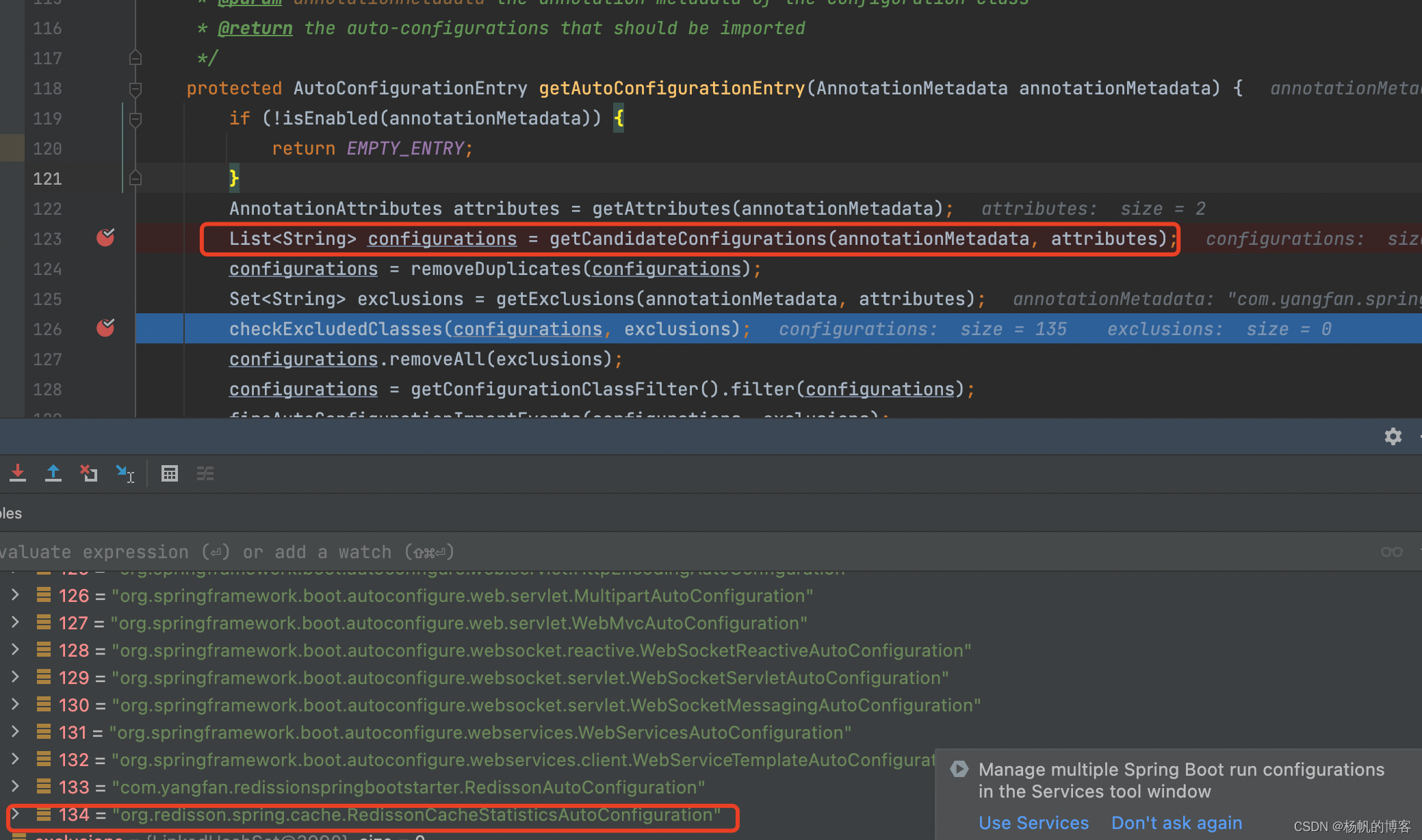This screenshot has width=1422, height=840.
Task: Expand variable 133 RedissonAutoConfiguration entry
Action: [x=15, y=787]
